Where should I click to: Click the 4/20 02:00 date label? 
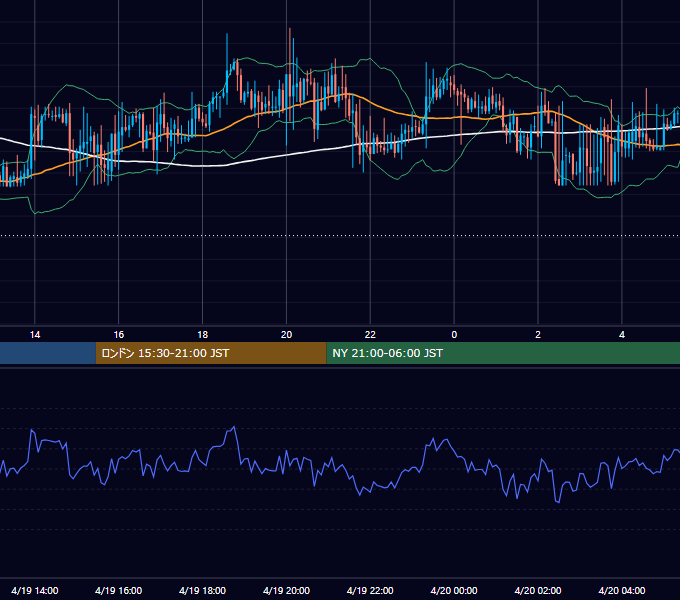538,590
